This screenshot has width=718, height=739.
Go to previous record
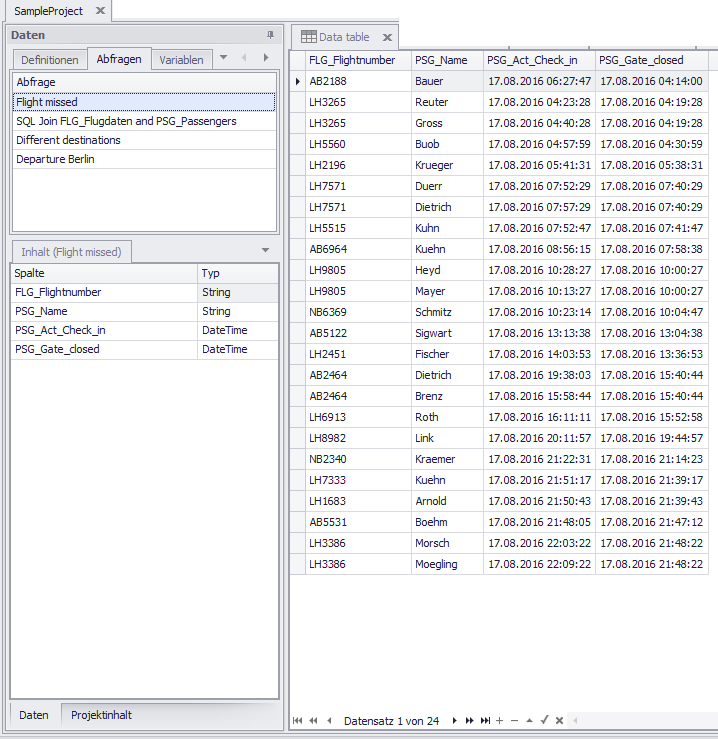(329, 720)
